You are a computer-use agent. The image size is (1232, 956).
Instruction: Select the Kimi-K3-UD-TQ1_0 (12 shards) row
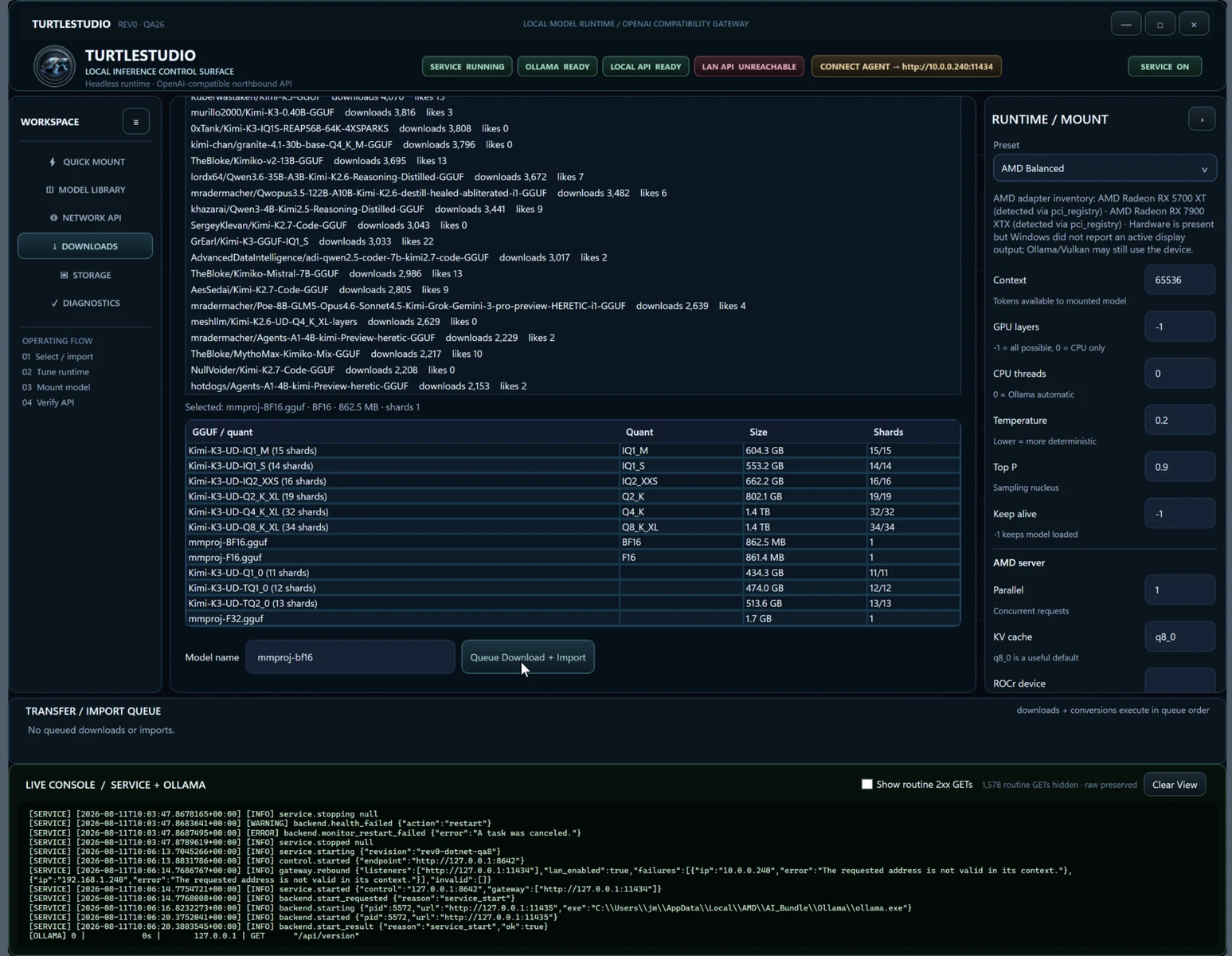click(x=573, y=588)
